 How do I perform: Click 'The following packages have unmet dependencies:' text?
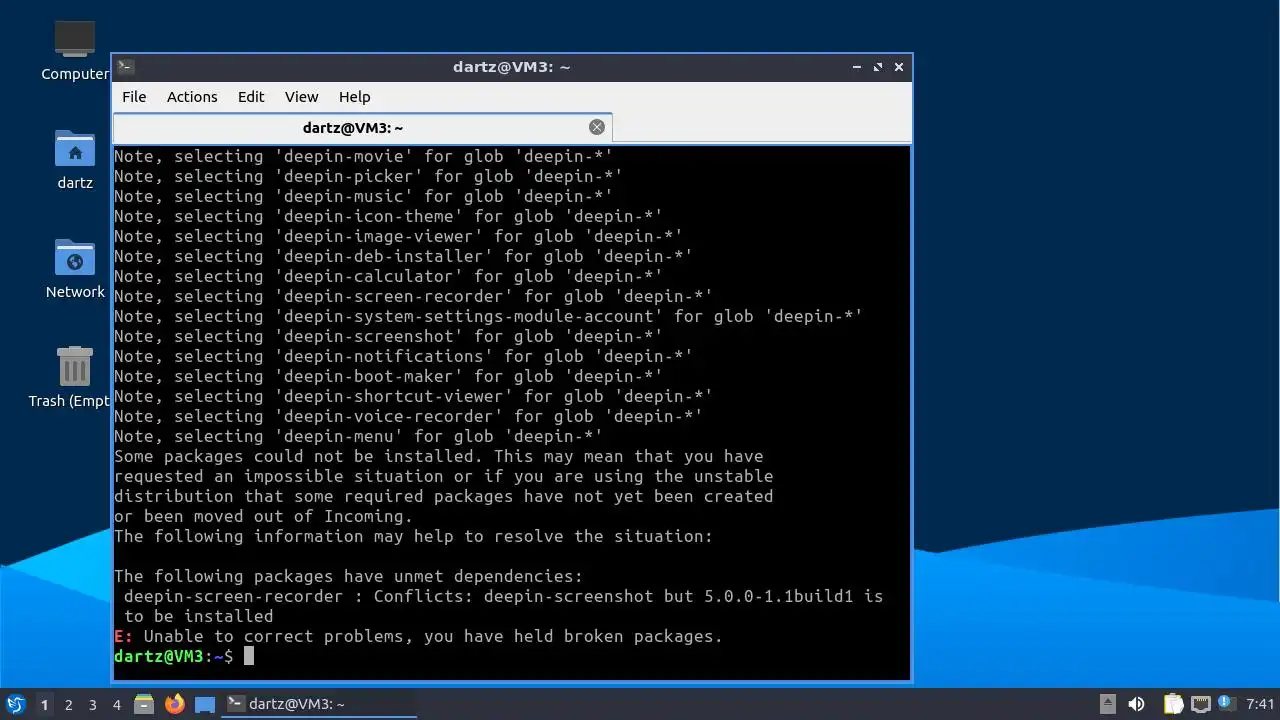(348, 576)
